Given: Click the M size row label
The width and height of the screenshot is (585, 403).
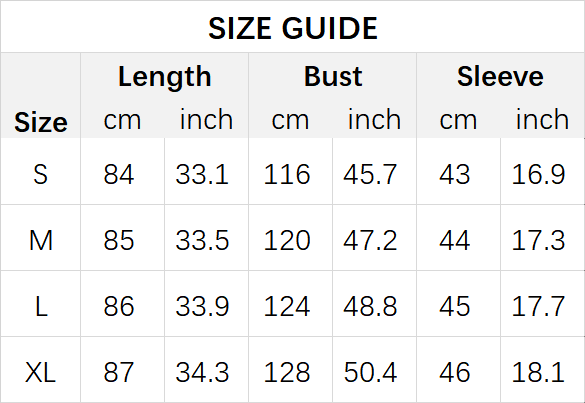Looking at the screenshot, I should coord(41,240).
